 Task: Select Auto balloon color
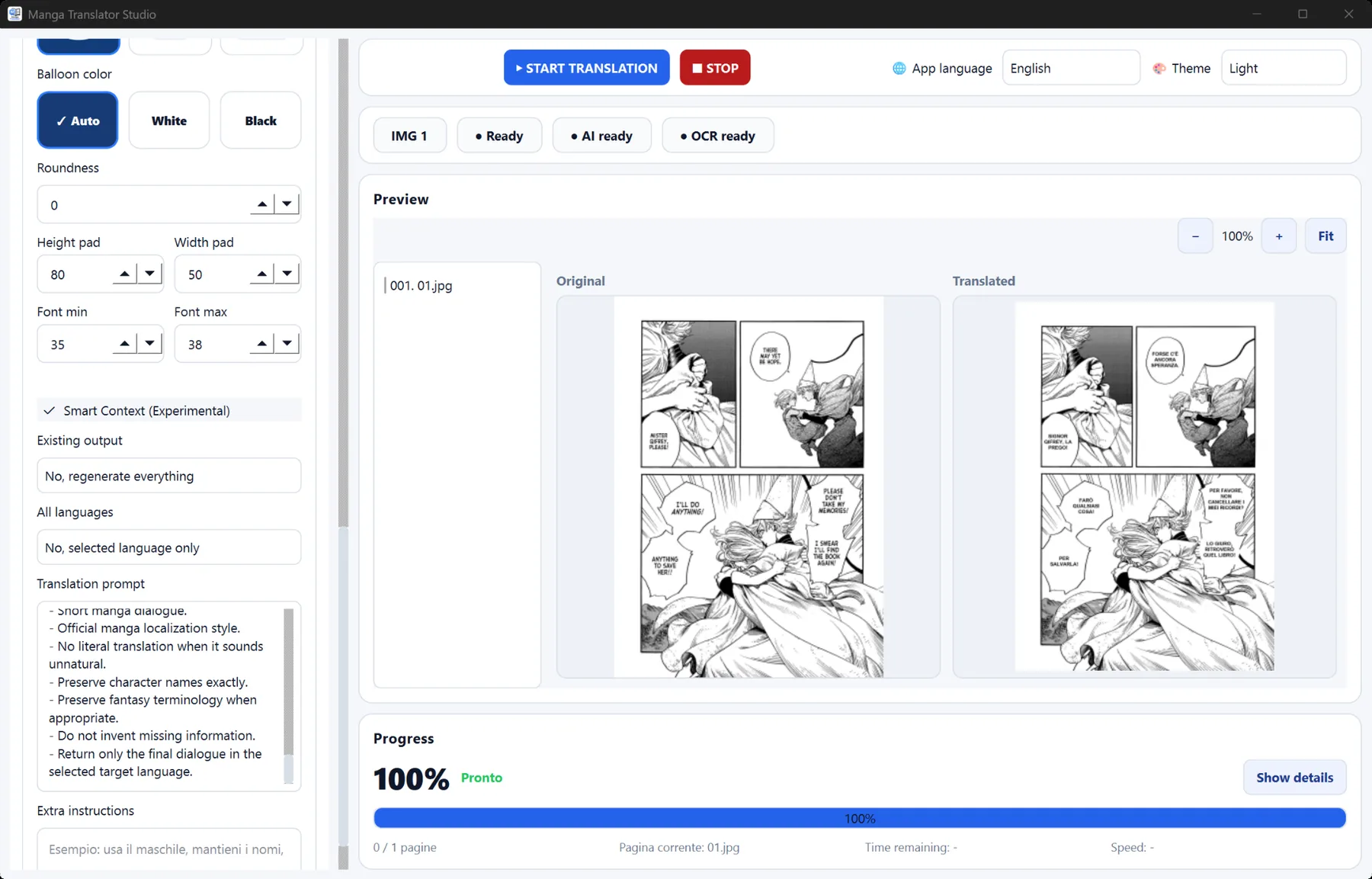[78, 120]
